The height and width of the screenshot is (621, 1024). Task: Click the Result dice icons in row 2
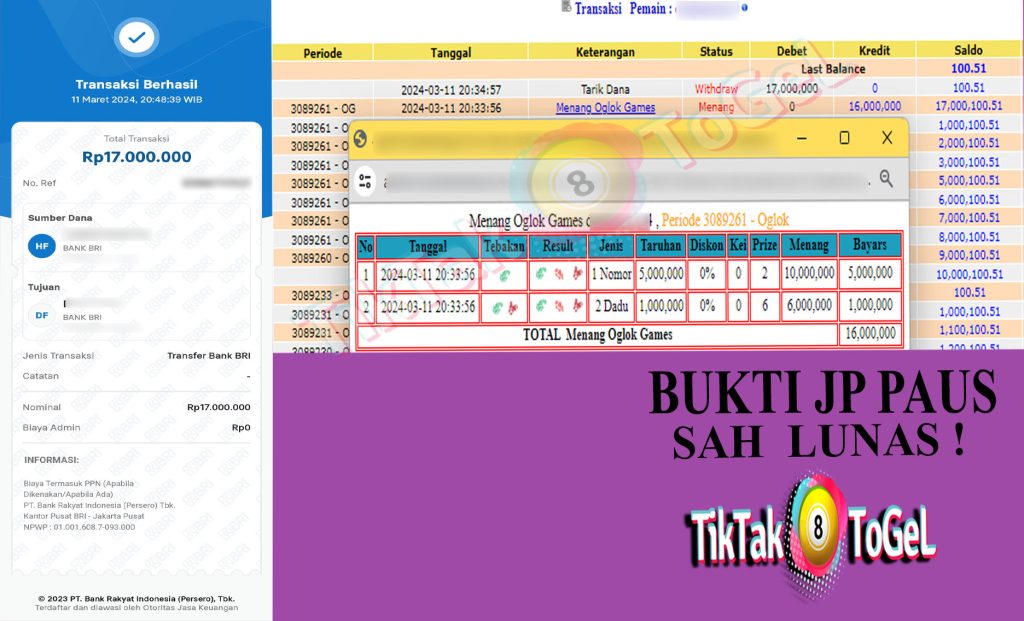[x=557, y=306]
